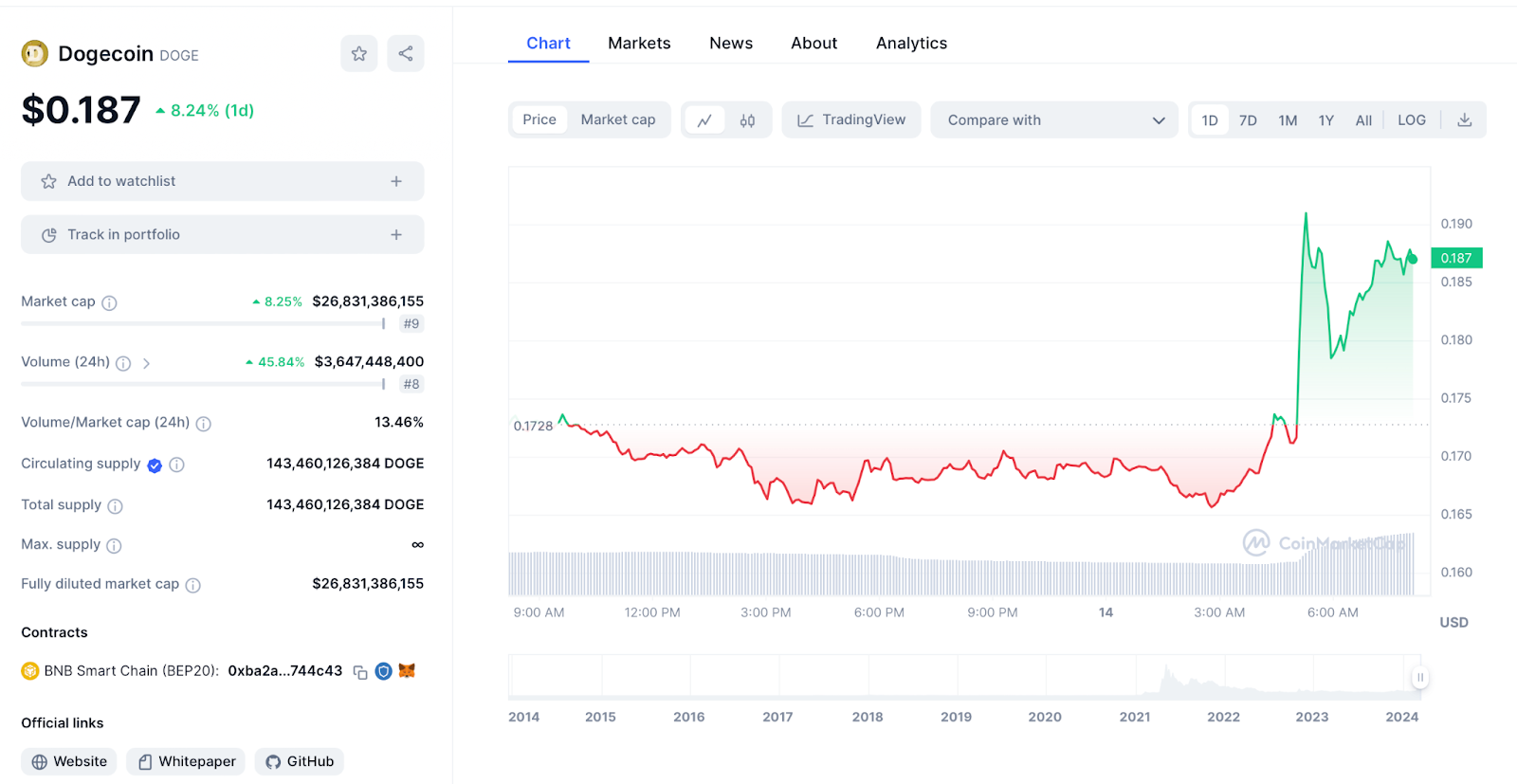Viewport: 1517px width, 784px height.
Task: Click Volume (24h) info icon
Action: (123, 363)
